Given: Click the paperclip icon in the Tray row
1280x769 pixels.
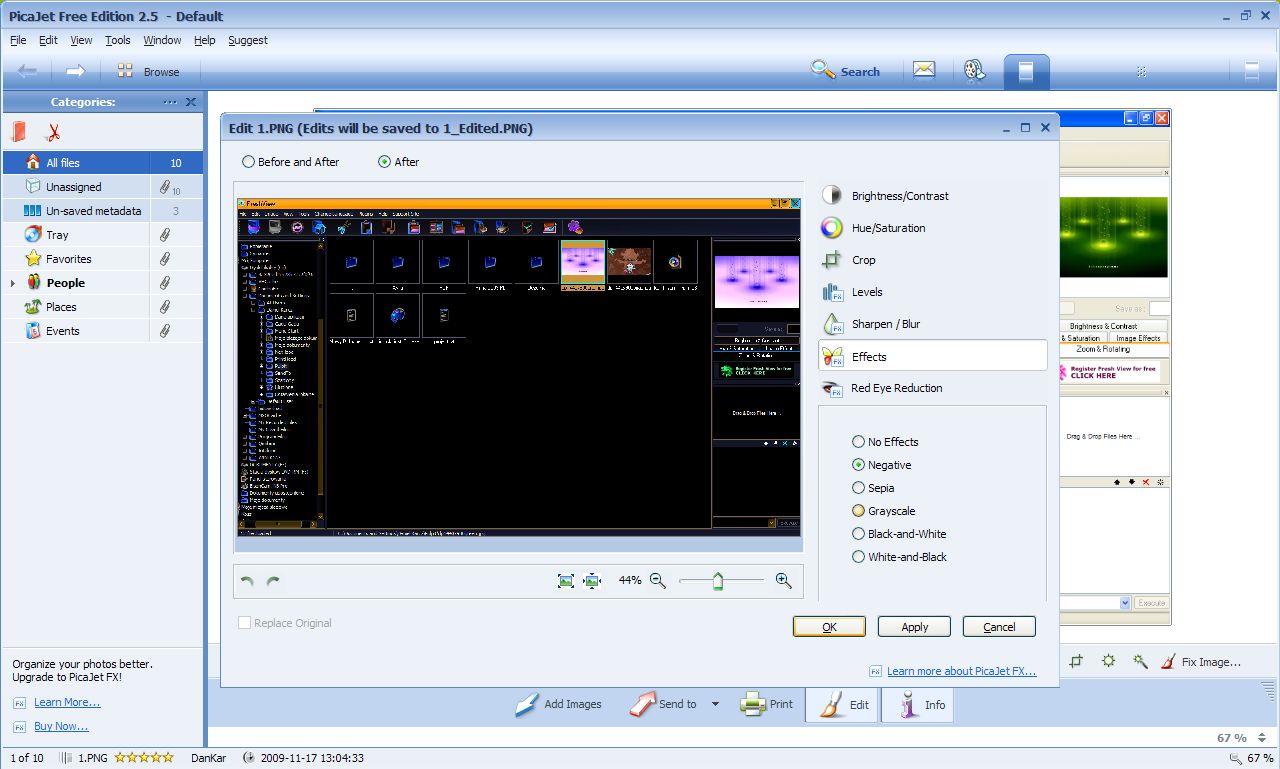Looking at the screenshot, I should (x=165, y=235).
